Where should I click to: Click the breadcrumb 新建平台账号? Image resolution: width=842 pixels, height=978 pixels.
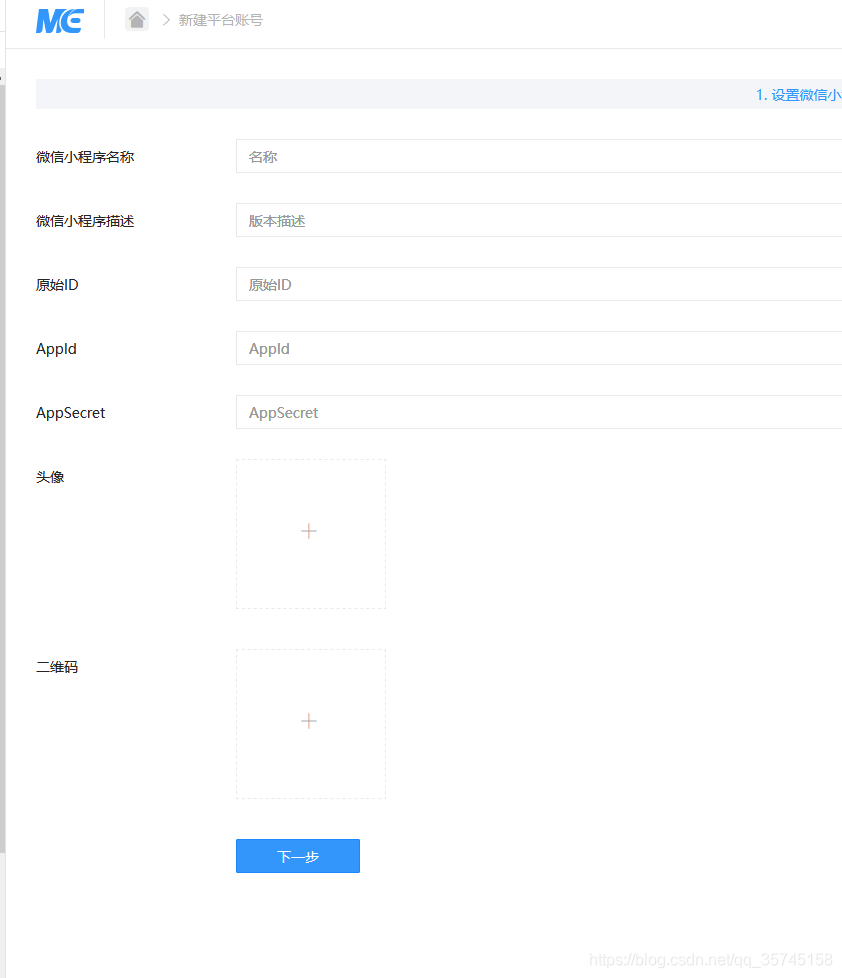tap(221, 20)
